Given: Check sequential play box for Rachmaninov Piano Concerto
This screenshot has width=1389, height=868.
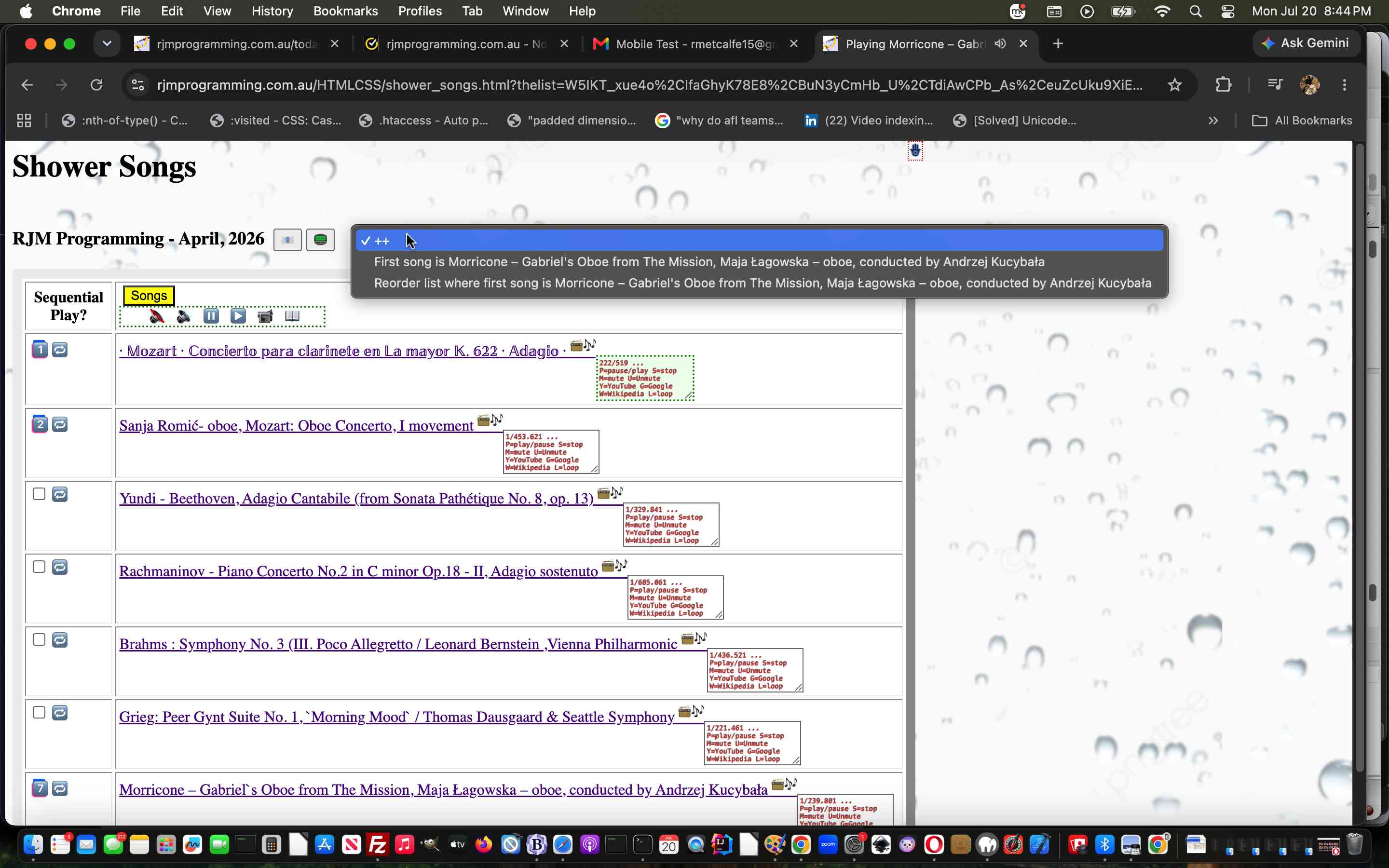Looking at the screenshot, I should pyautogui.click(x=39, y=567).
